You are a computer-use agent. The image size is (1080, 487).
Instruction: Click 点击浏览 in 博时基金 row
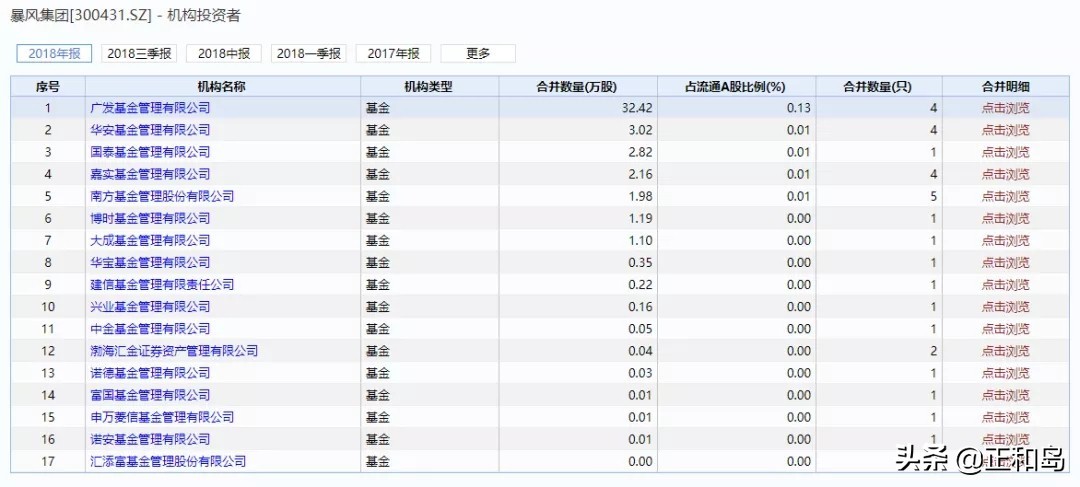pos(1006,218)
